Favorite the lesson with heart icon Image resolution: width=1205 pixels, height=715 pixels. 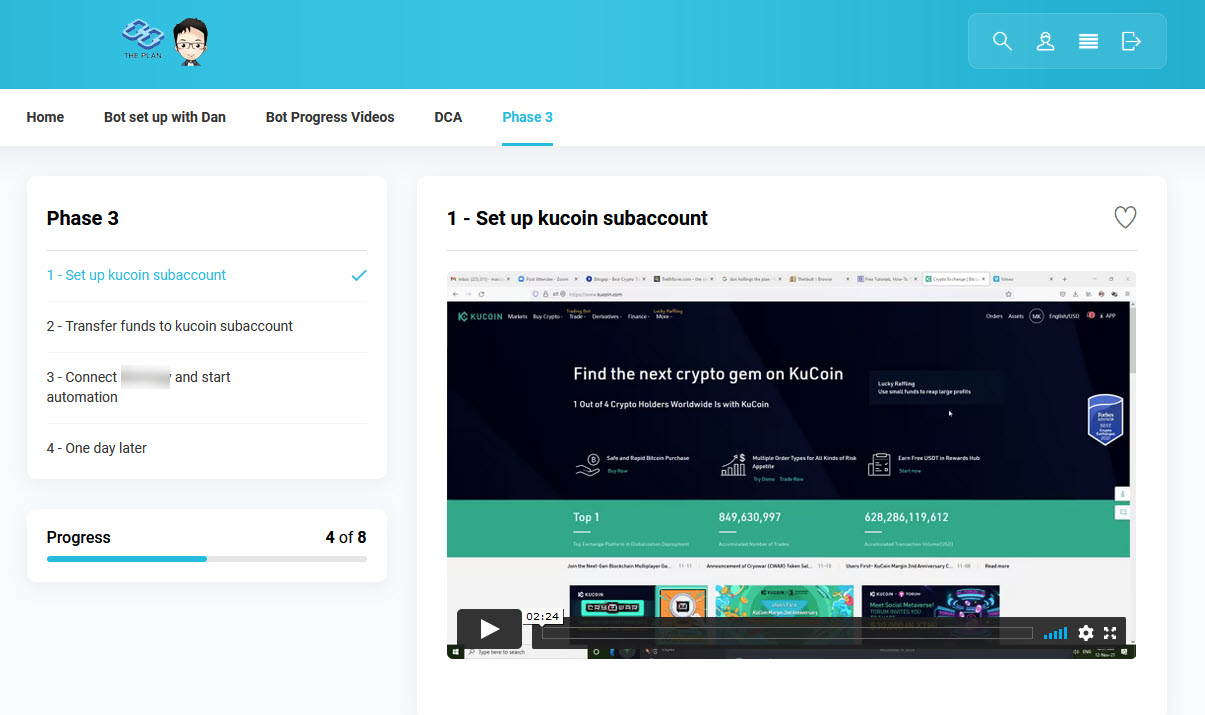[x=1125, y=217]
